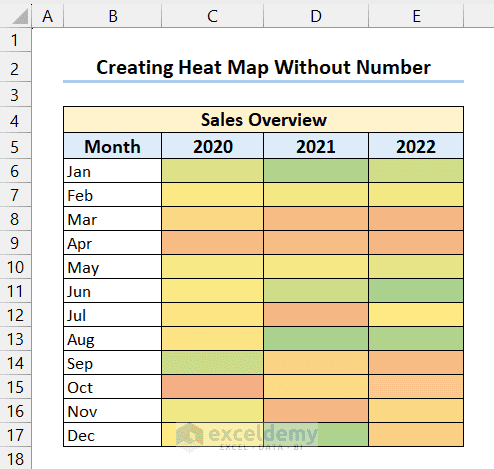Click the Mar 2021 orange heat map cell
This screenshot has width=494, height=469.
tap(316, 219)
